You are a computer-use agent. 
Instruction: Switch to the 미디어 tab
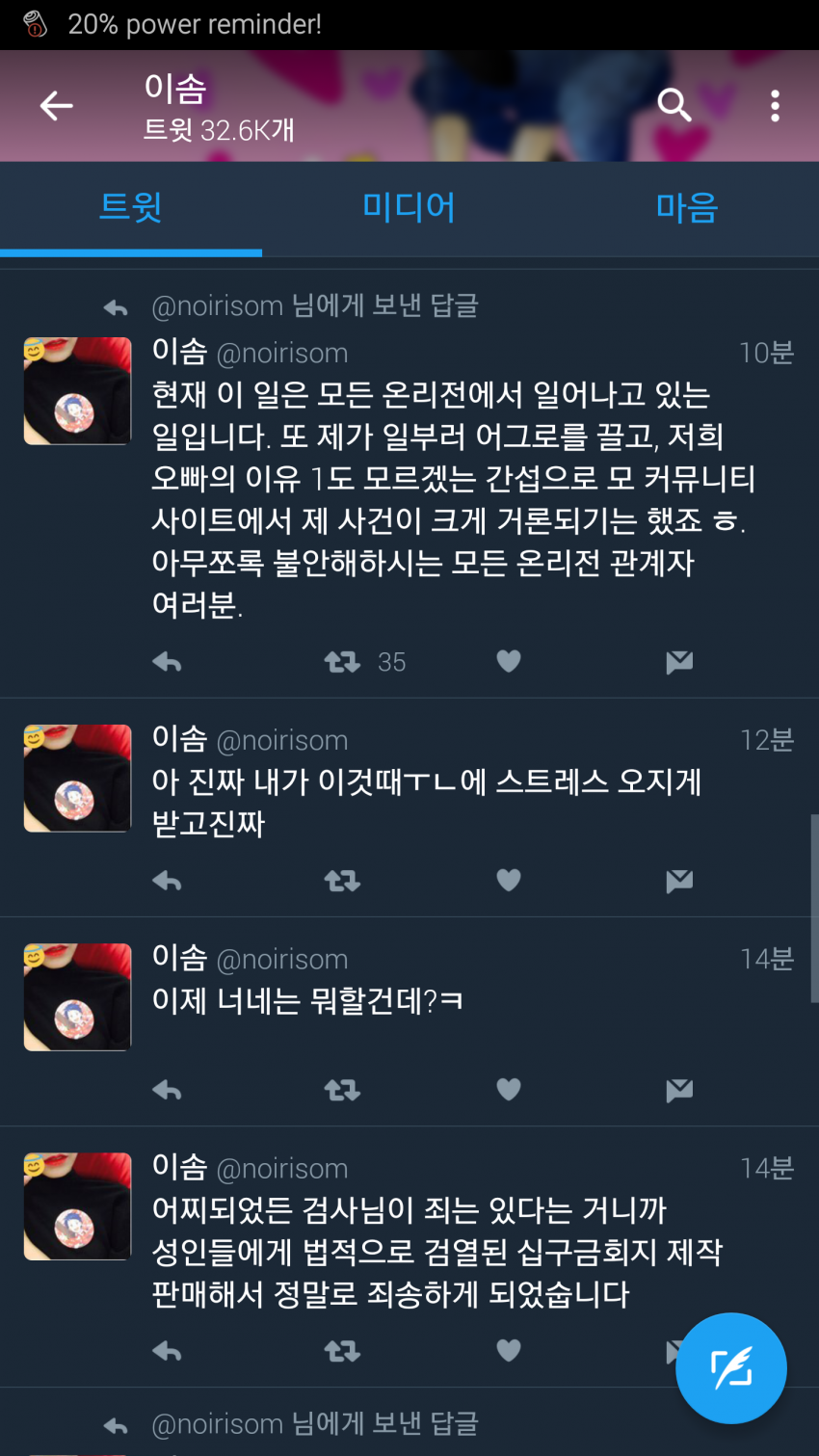tap(409, 207)
